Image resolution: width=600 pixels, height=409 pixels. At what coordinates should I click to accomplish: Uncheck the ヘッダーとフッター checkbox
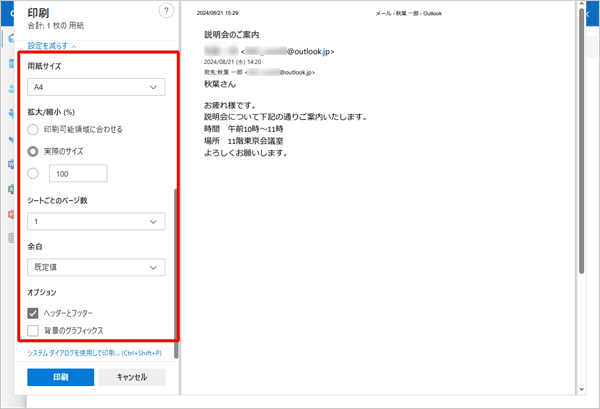(33, 313)
